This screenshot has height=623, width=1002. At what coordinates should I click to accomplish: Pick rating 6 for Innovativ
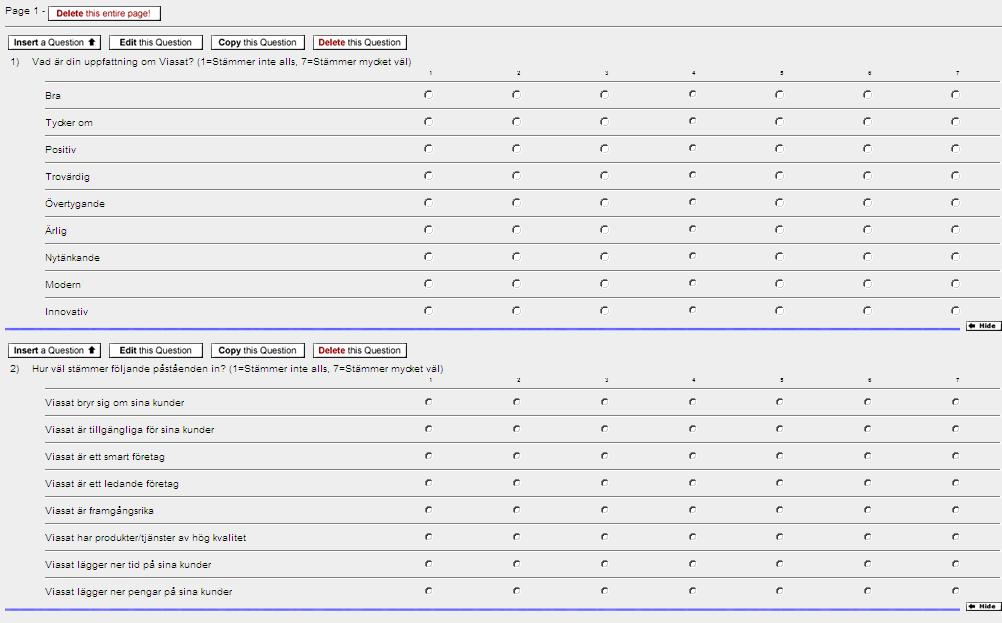867,311
